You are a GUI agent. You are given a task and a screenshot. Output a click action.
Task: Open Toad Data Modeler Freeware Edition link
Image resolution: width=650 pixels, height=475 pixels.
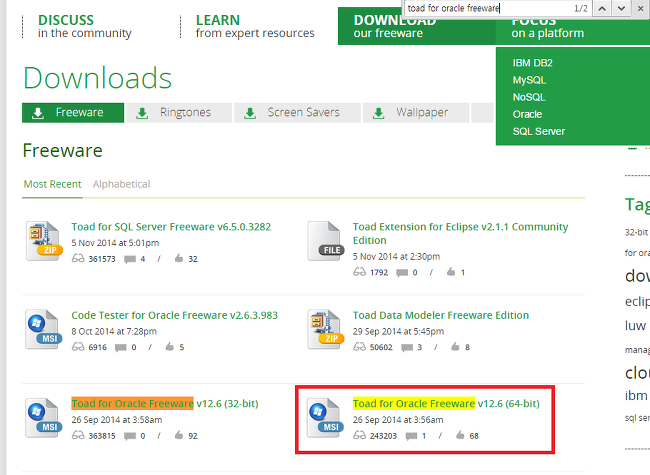(441, 315)
